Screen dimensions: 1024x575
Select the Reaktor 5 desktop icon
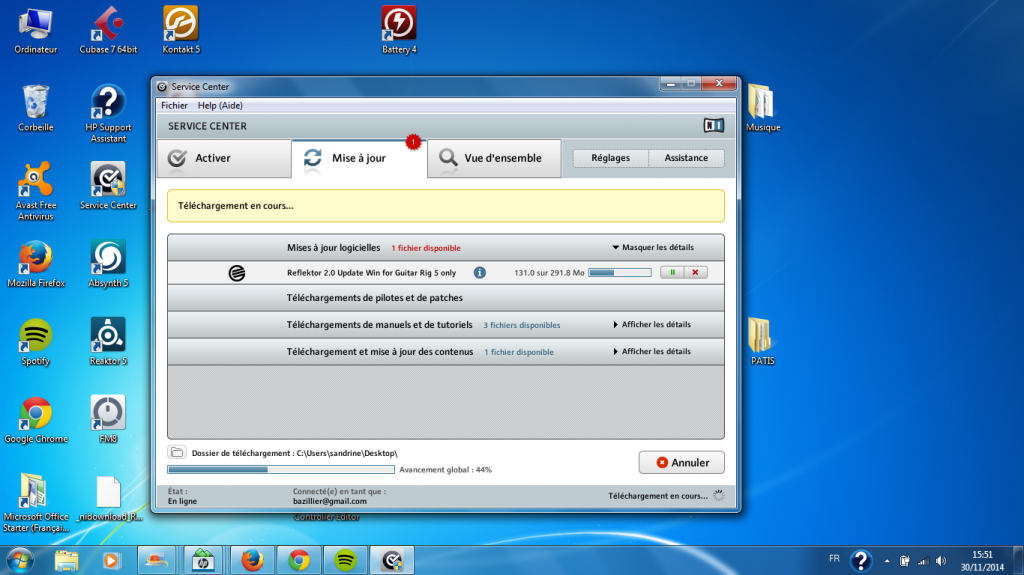pos(108,342)
